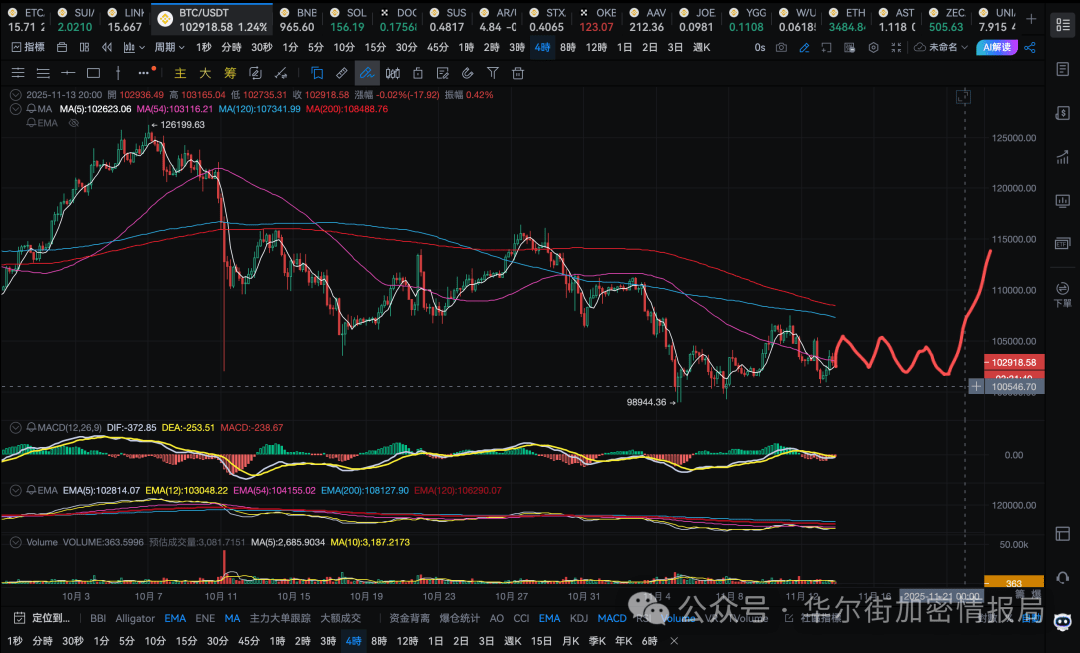Take a chart screenshot with camera icon
This screenshot has width=1080, height=653.
tap(781, 48)
